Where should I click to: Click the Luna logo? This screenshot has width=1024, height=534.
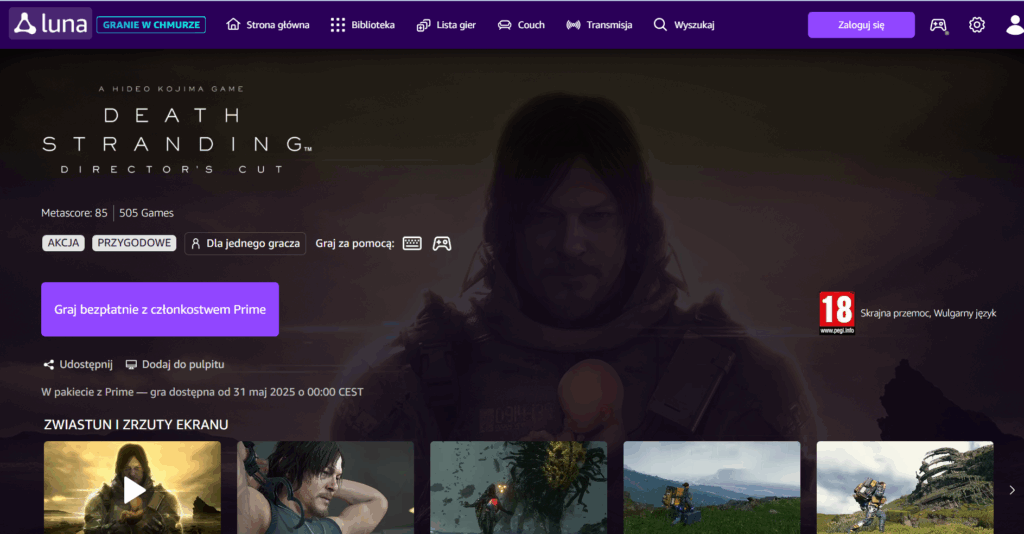(50, 24)
